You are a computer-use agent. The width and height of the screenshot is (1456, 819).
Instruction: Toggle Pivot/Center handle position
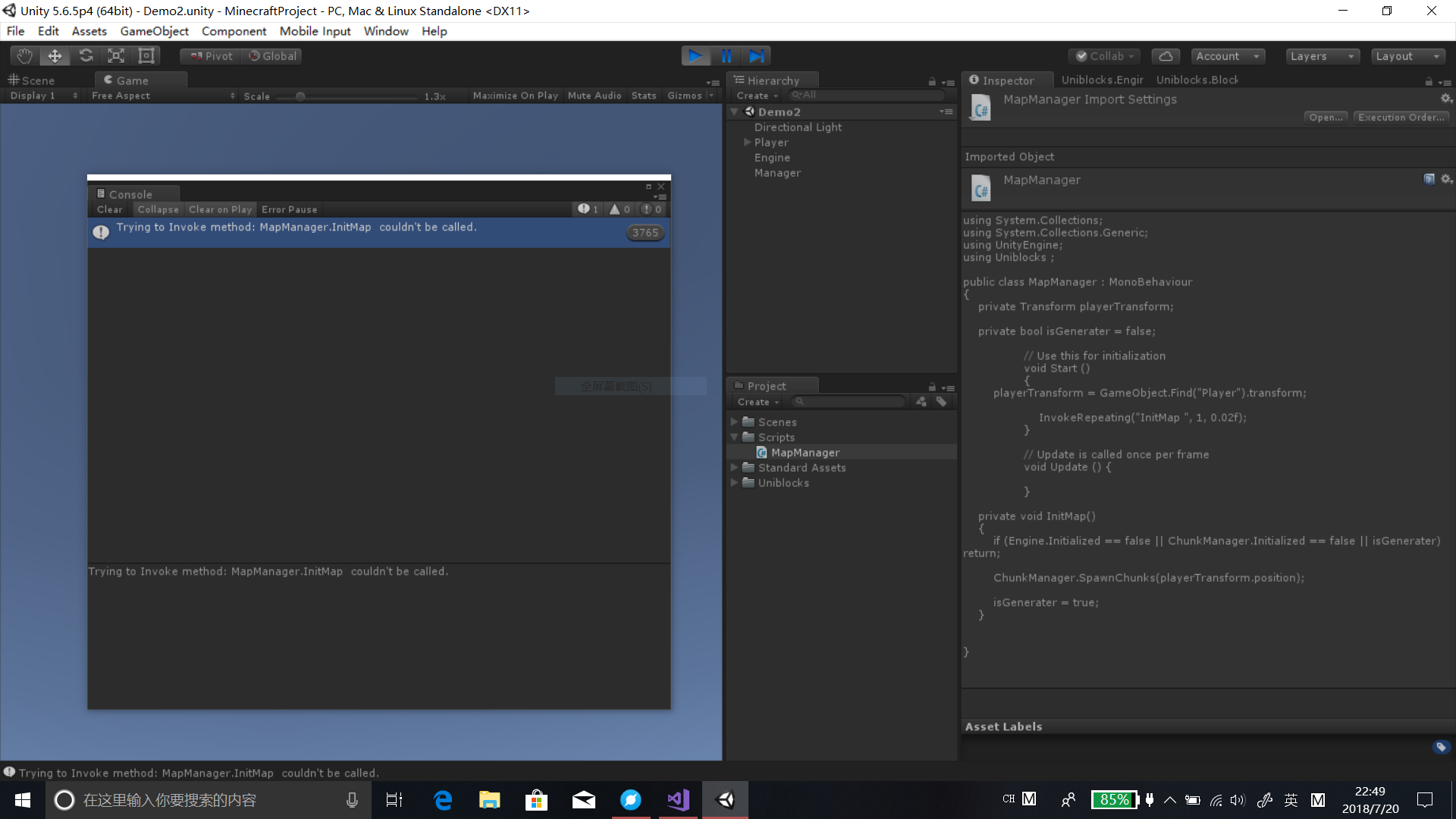coord(211,56)
